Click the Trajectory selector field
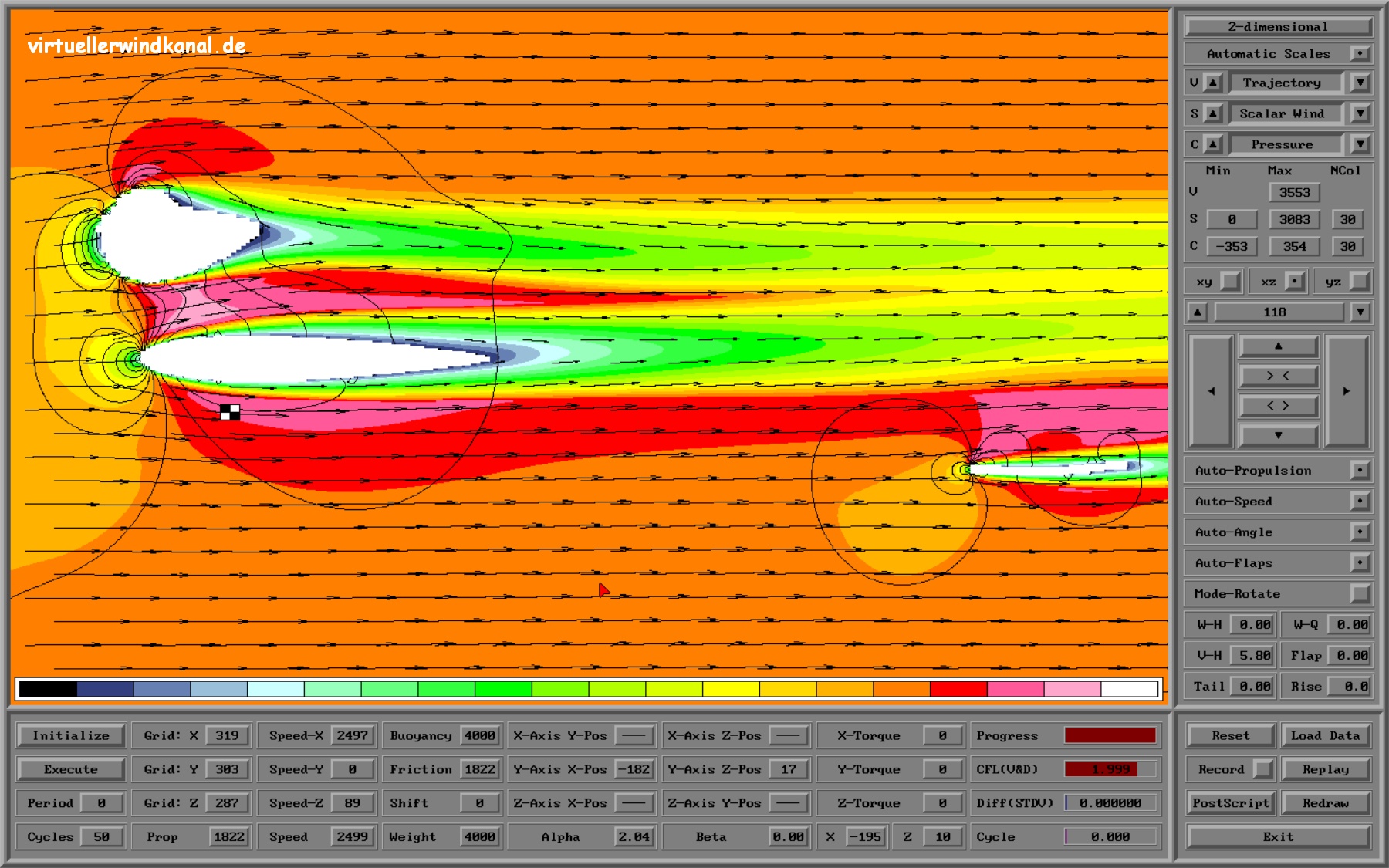Image resolution: width=1389 pixels, height=868 pixels. [1286, 83]
